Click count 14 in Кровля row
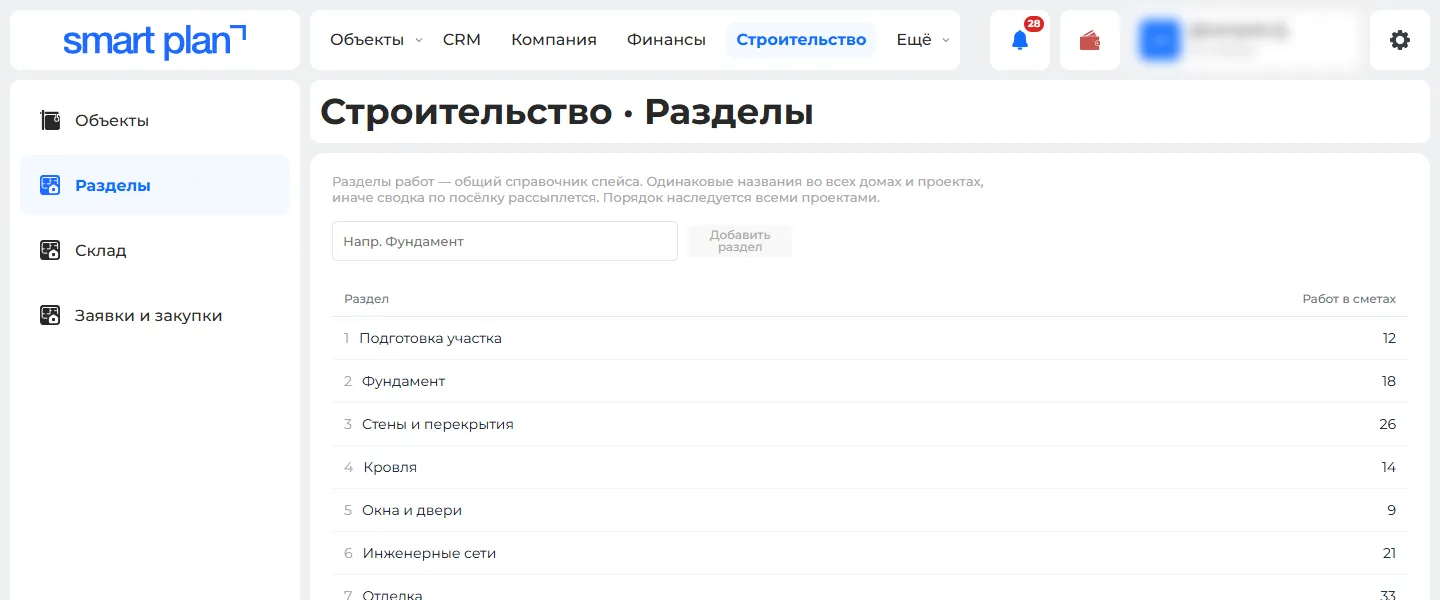This screenshot has width=1440, height=600. 1388,467
